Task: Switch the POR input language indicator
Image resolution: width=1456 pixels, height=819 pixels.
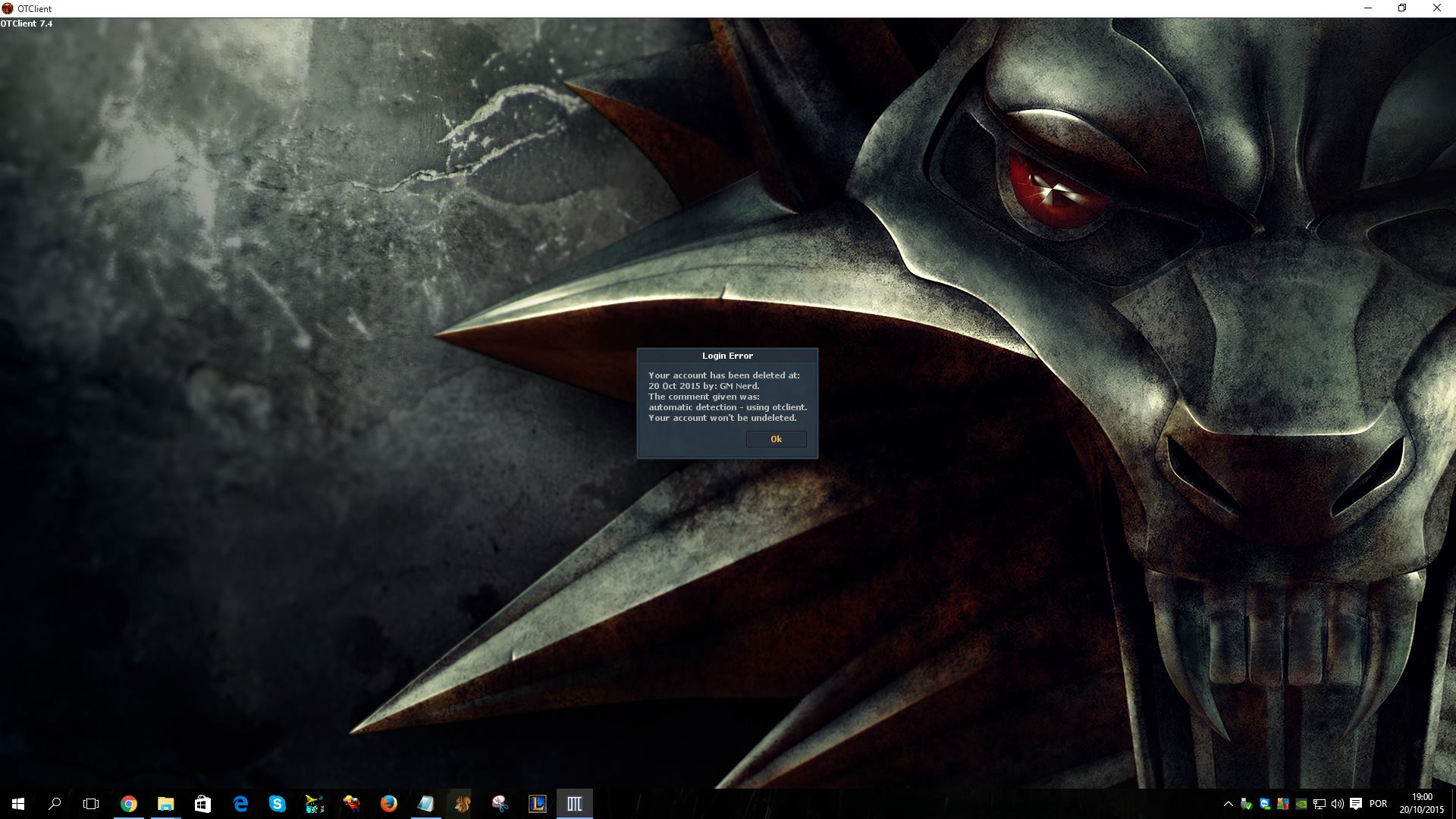Action: 1379,804
